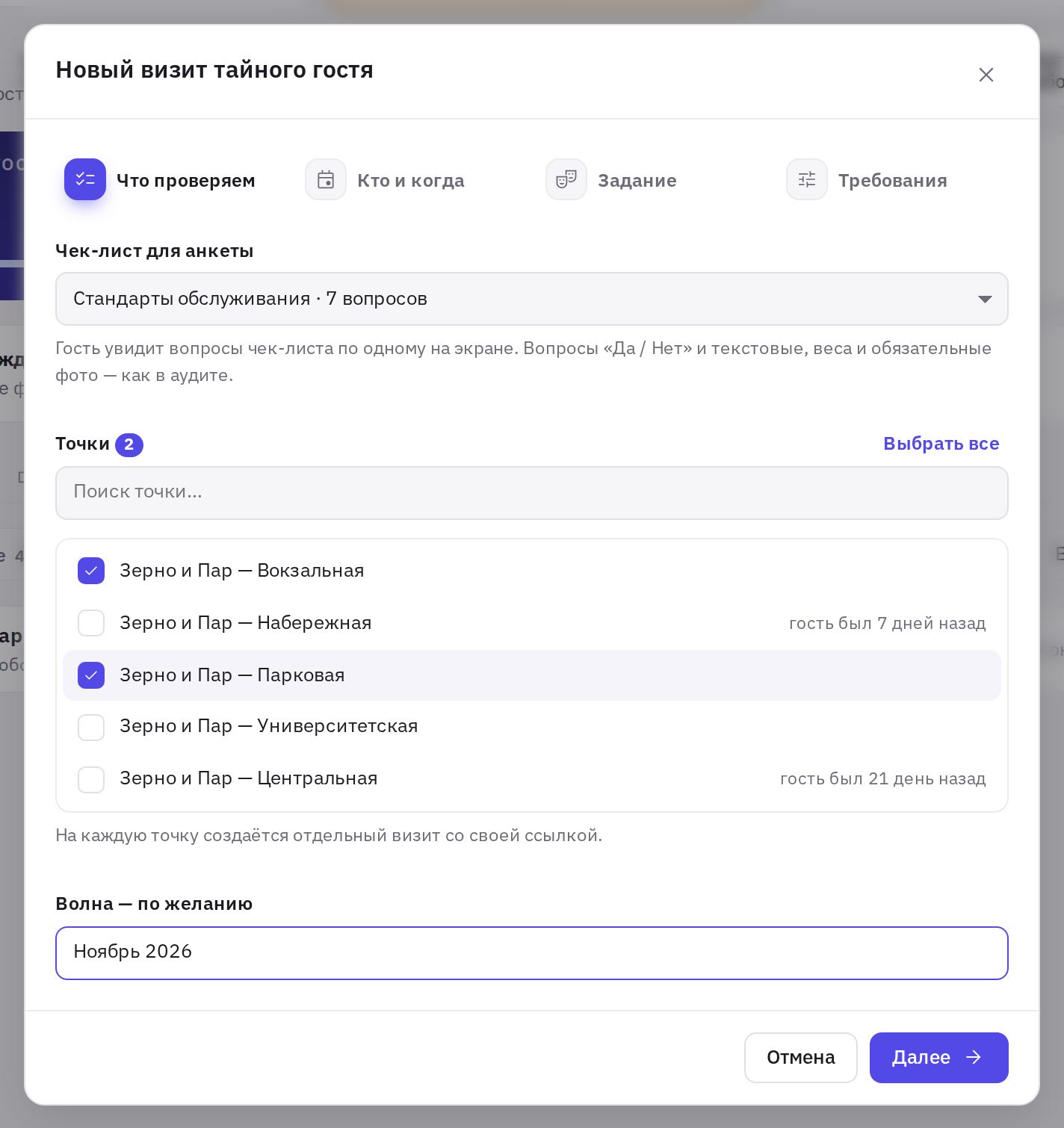Click the selected points count badge 2
Viewport: 1064px width, 1128px height.
pos(129,444)
